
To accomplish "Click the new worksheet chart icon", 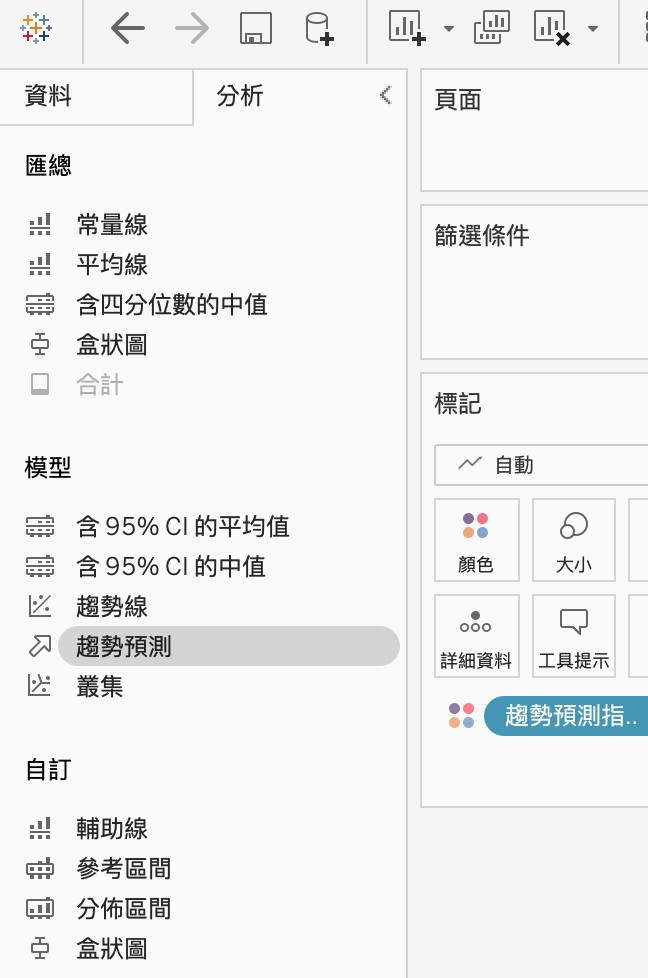I will 407,28.
